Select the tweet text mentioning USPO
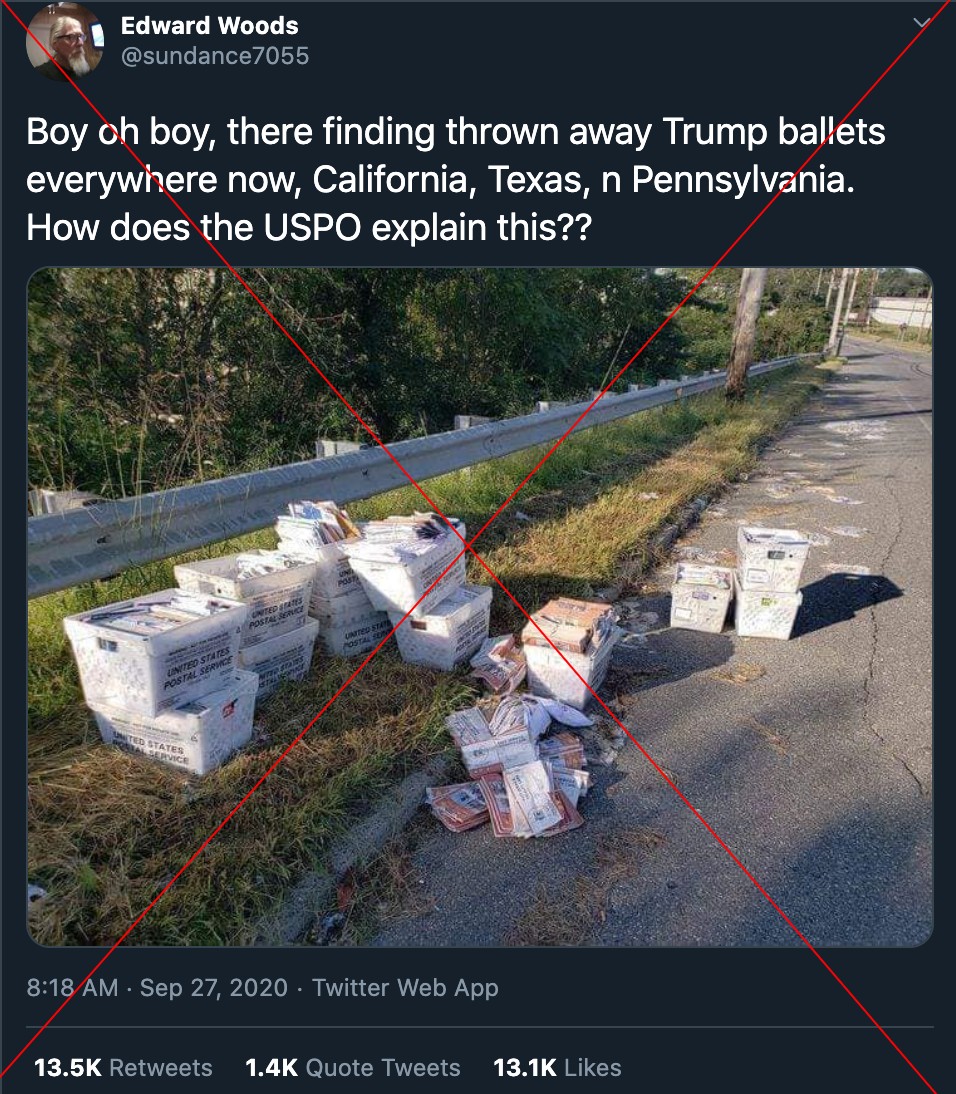Image resolution: width=956 pixels, height=1094 pixels. coord(456,179)
